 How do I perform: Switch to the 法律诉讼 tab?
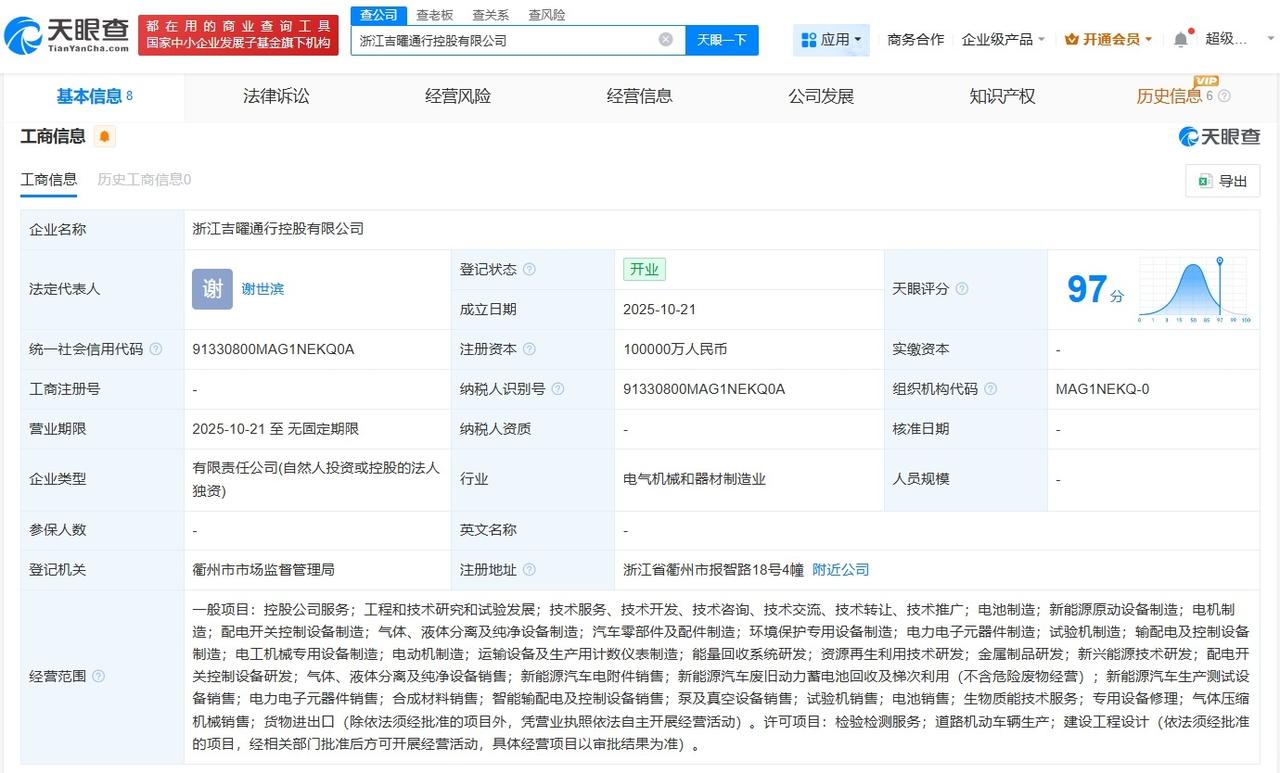(276, 96)
